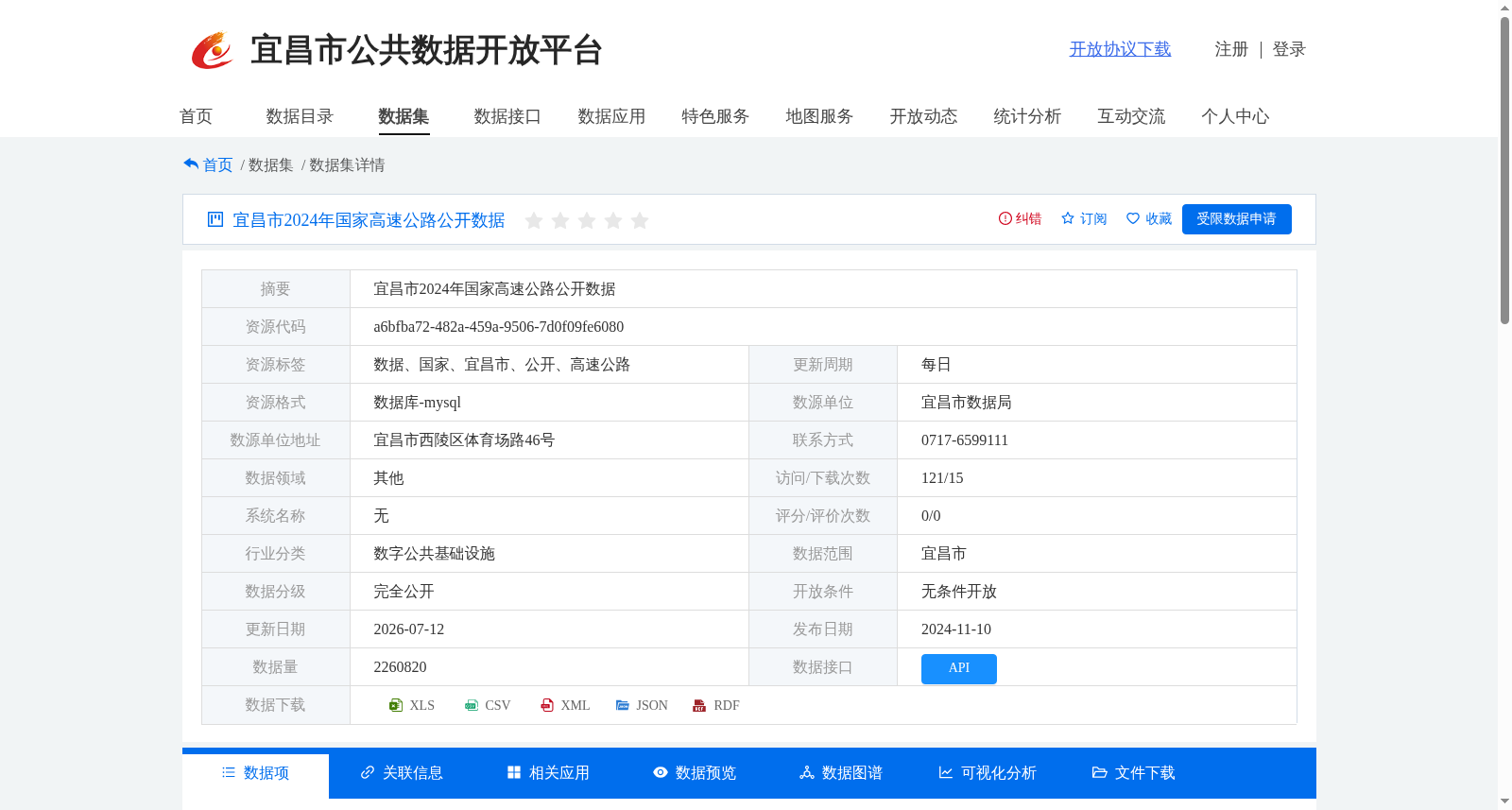
Task: Download the dataset as XML
Action: pyautogui.click(x=565, y=705)
